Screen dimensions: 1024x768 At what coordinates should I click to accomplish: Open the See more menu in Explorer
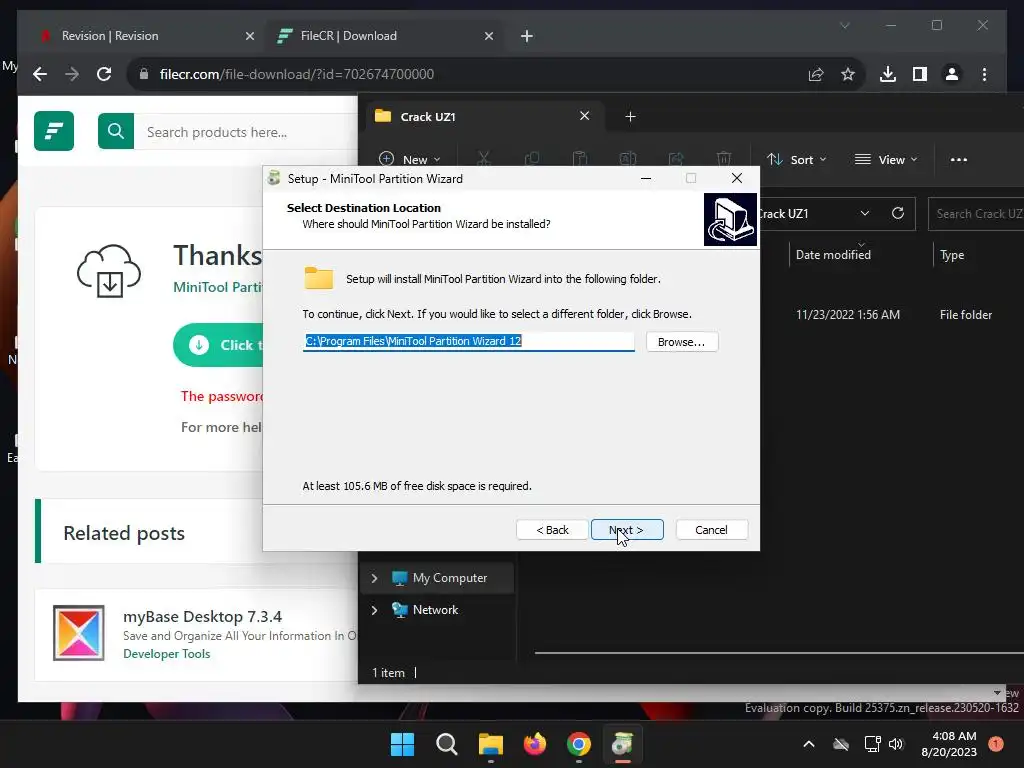pos(959,159)
